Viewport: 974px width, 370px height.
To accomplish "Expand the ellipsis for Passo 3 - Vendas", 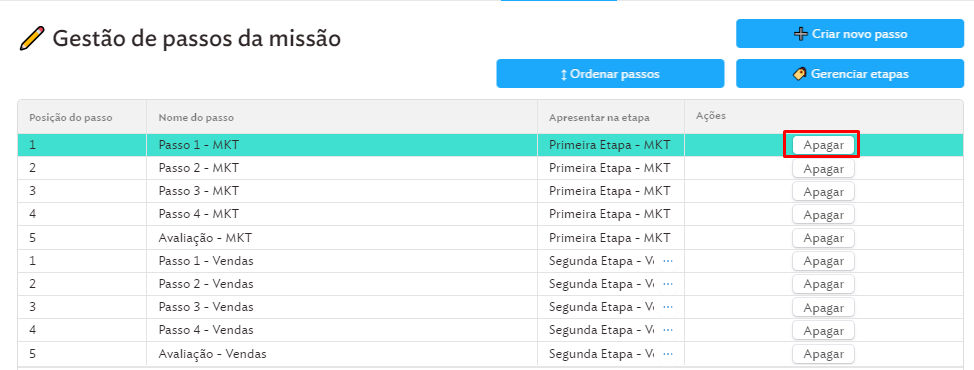I will (668, 307).
